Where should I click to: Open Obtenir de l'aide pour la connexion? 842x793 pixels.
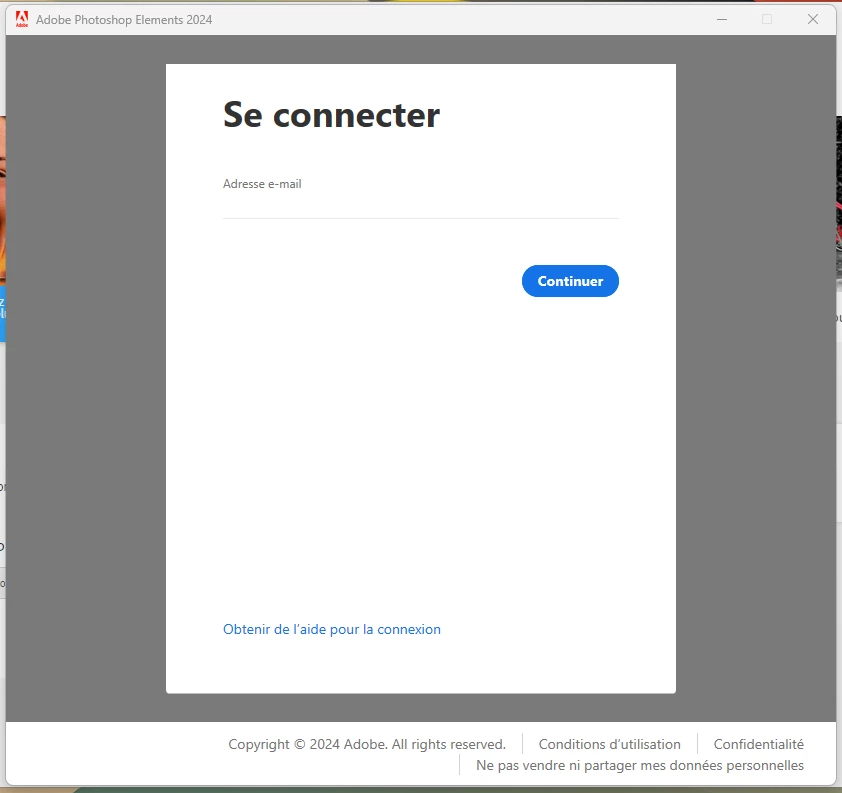click(331, 629)
